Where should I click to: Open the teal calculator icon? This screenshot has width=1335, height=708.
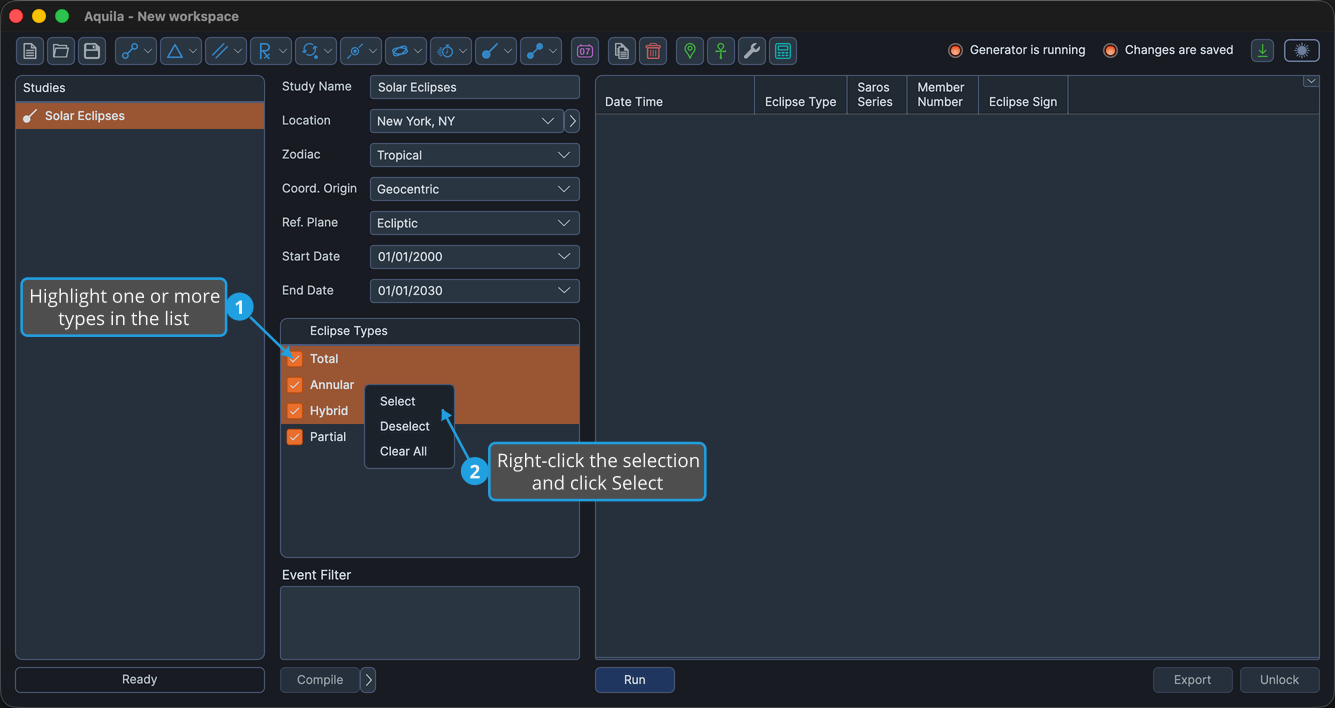pos(783,51)
